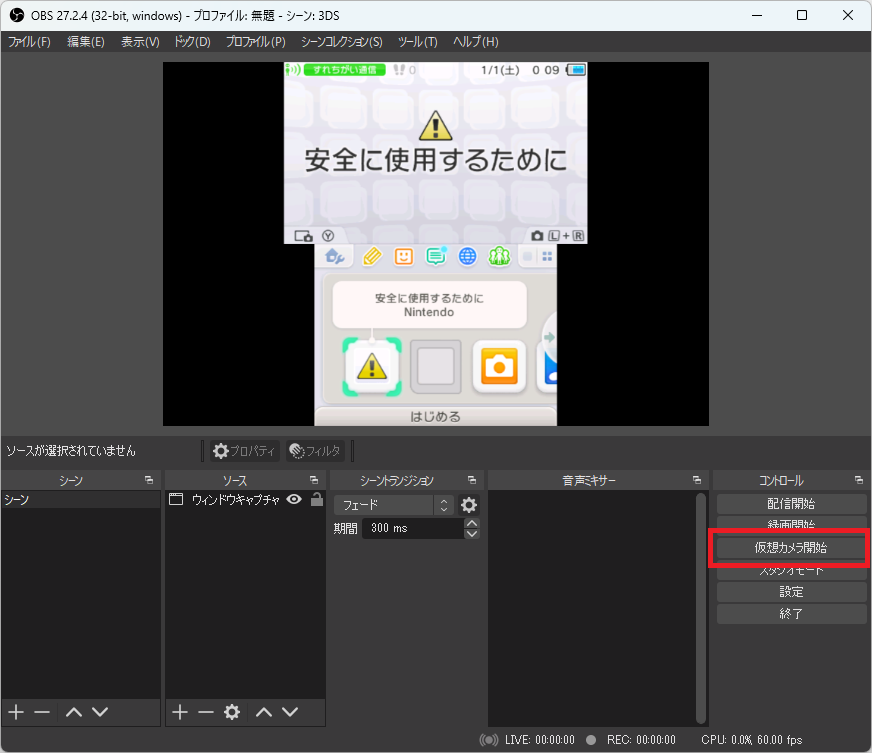Move source up with arrow icon
Image resolution: width=872 pixels, height=753 pixels.
[264, 712]
